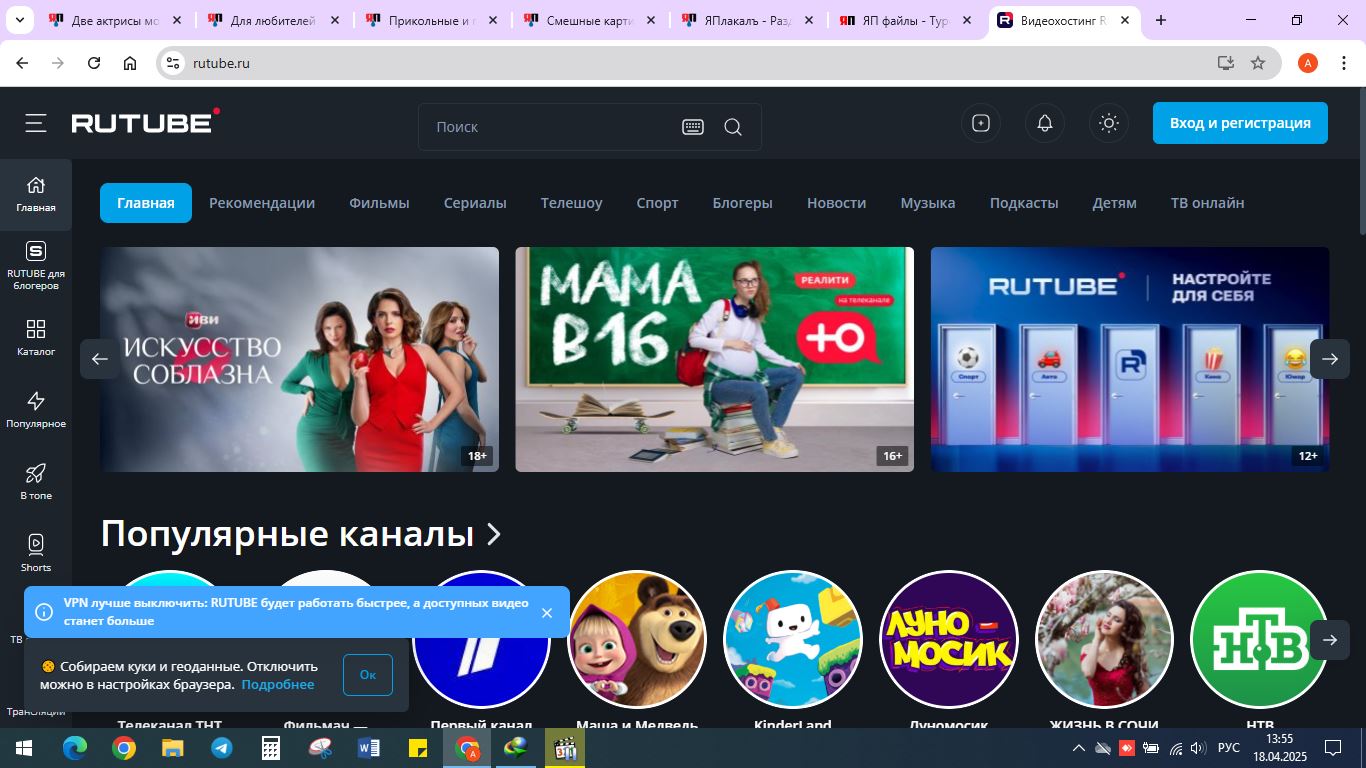Advance popular channels carousel right
The height and width of the screenshot is (768, 1366).
click(x=1330, y=640)
